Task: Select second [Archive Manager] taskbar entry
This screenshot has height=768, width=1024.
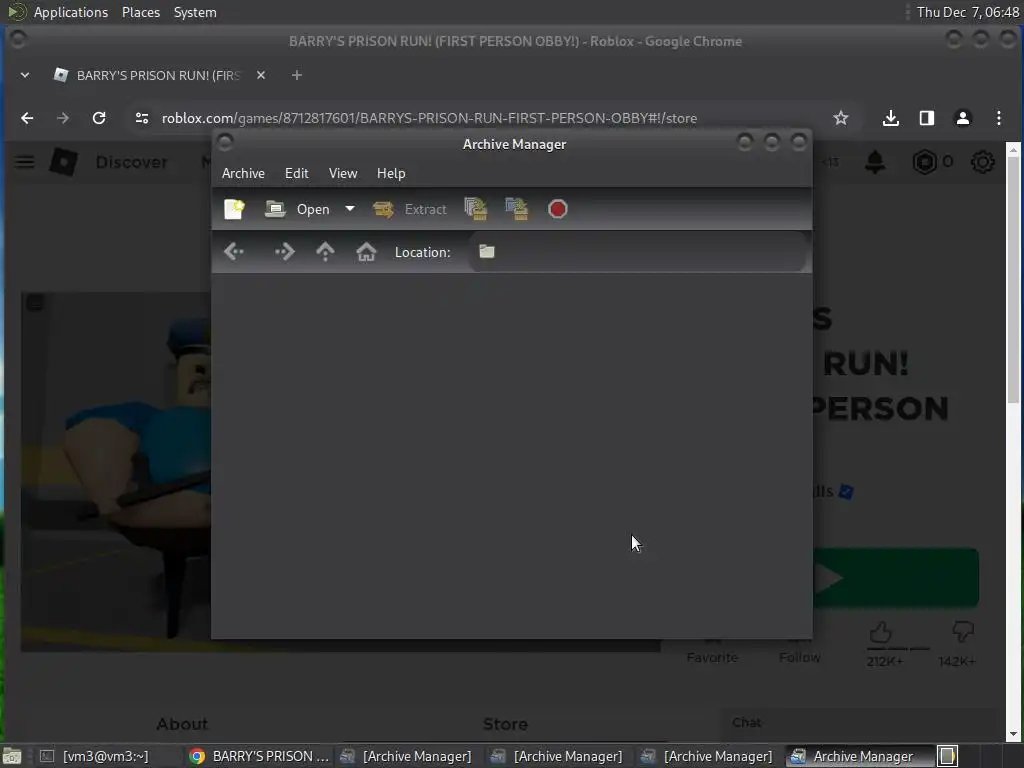Action: click(x=556, y=756)
